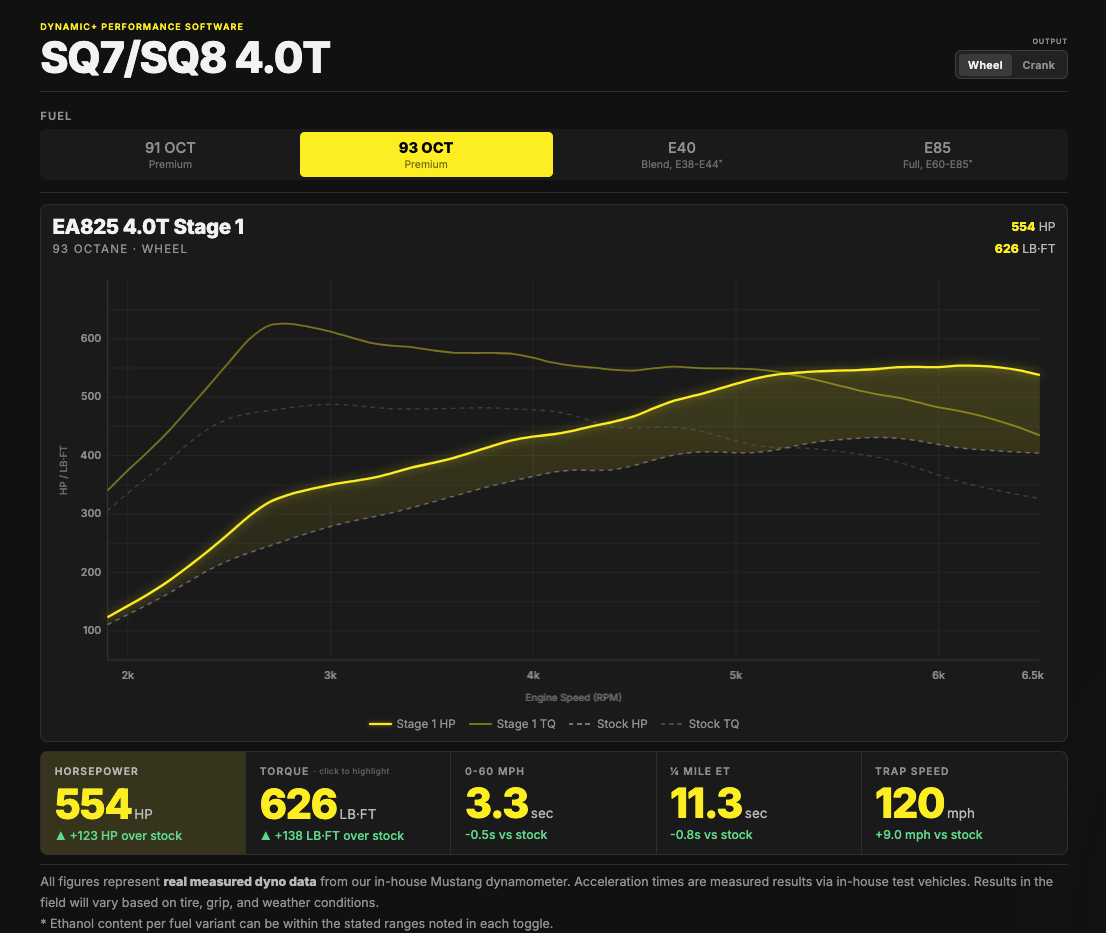Select E85 Full fuel option

(x=937, y=154)
